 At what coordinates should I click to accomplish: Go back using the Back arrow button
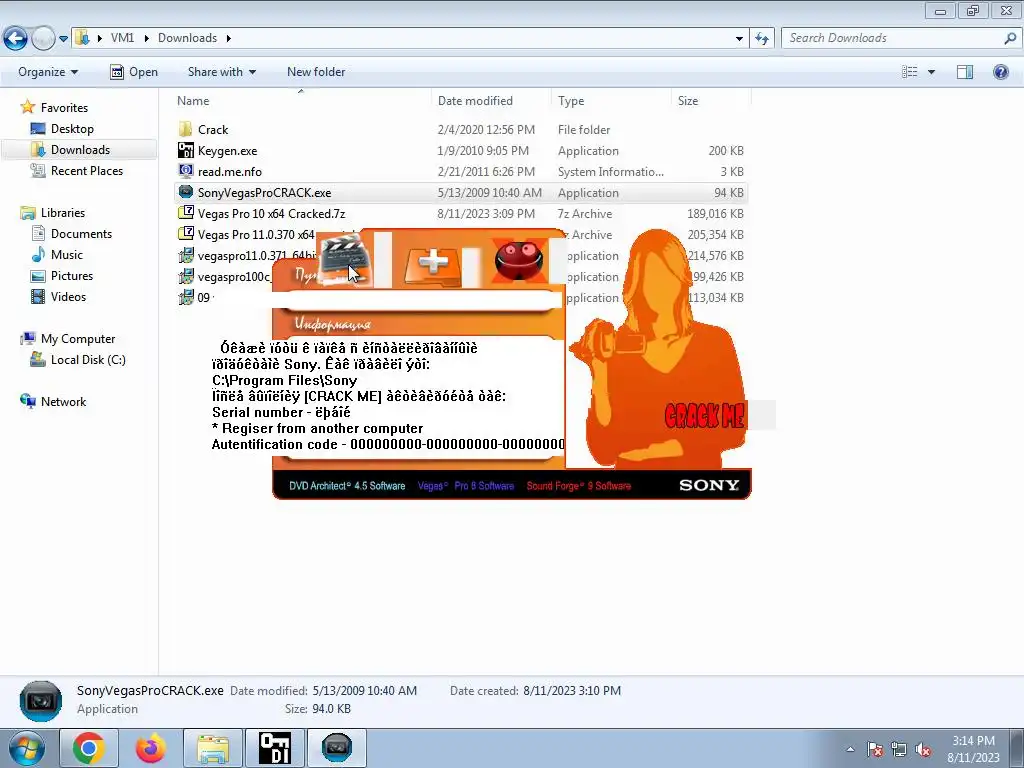pos(16,39)
